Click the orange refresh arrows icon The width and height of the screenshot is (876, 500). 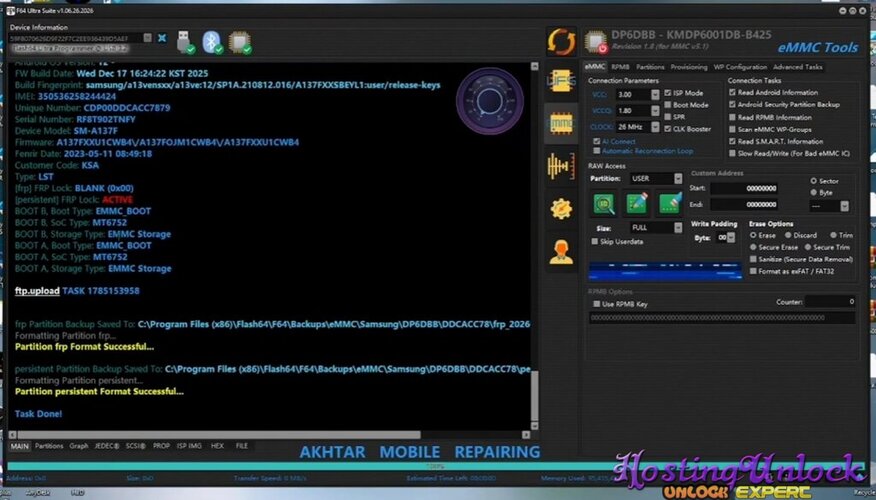561,41
